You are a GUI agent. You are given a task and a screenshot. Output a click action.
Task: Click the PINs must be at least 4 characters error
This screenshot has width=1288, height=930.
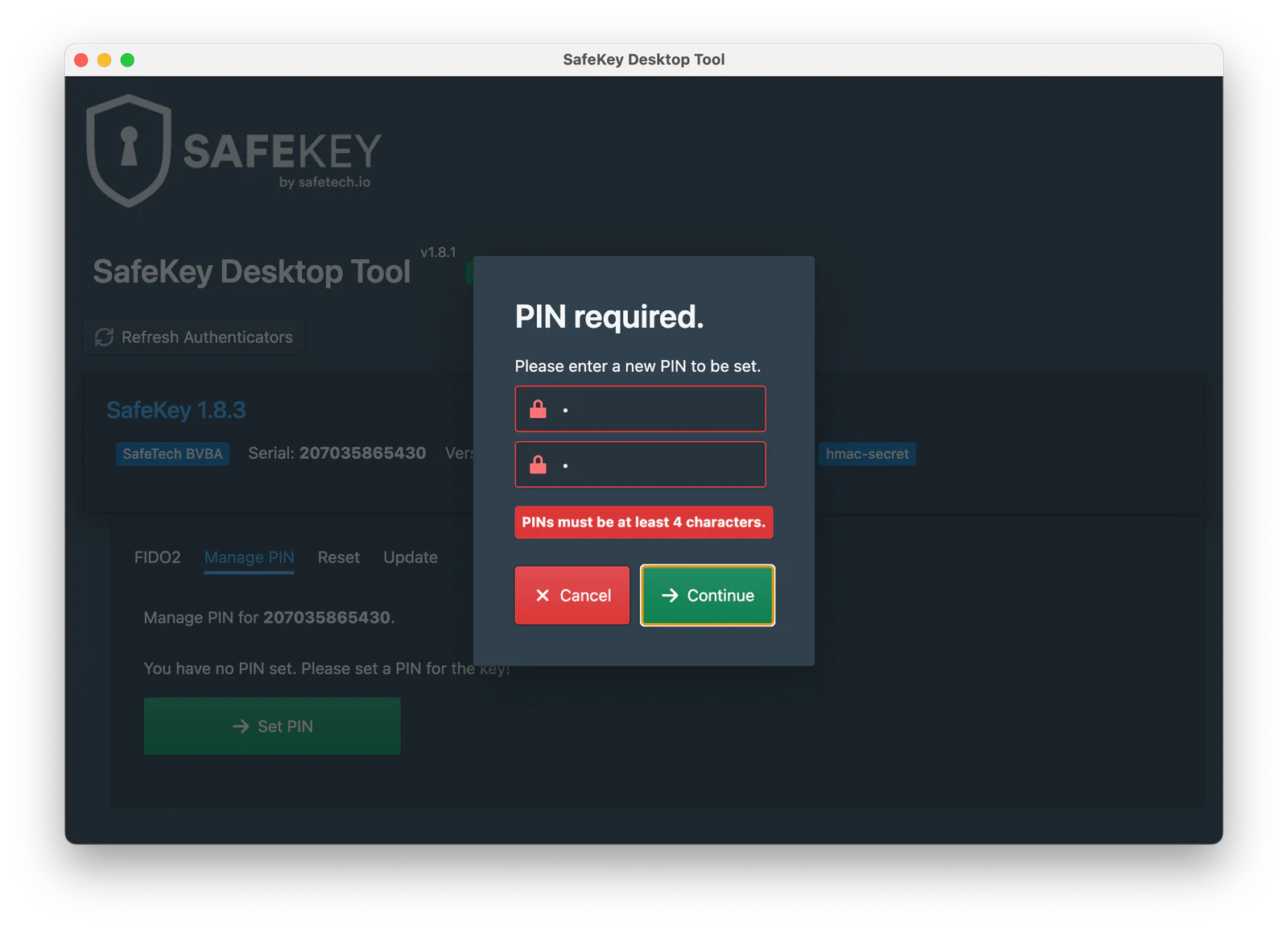[x=643, y=522]
